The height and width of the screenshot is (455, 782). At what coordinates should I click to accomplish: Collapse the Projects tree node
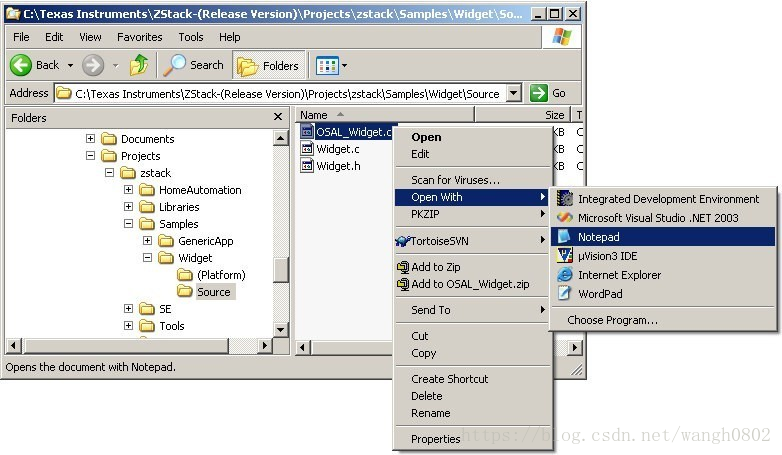point(90,156)
